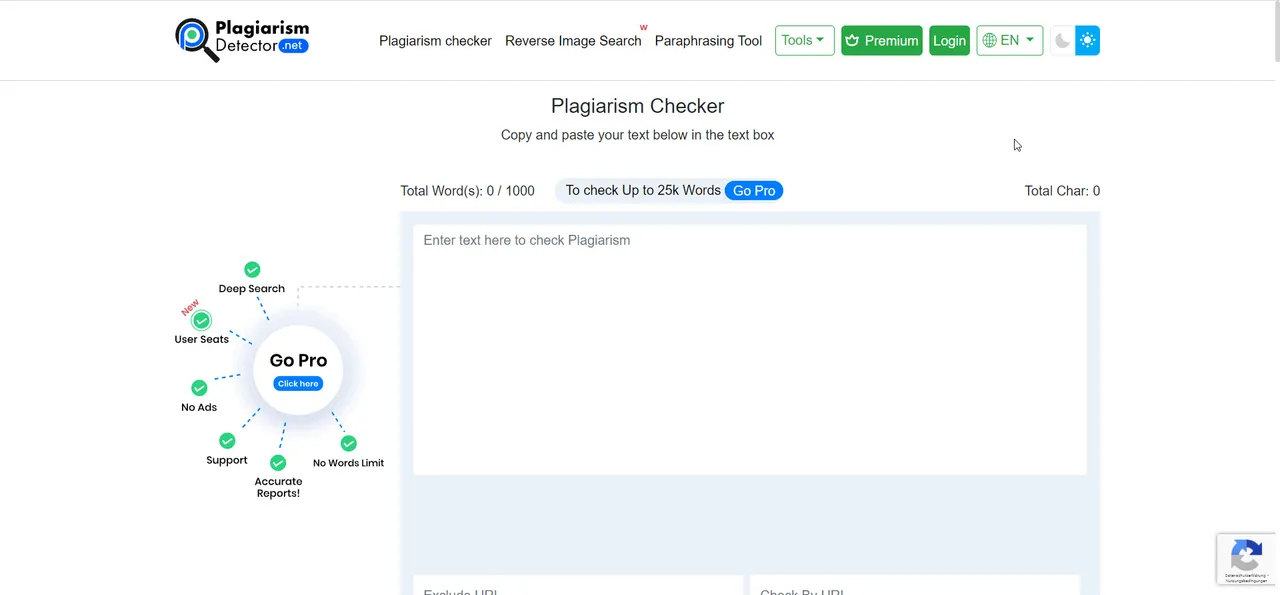
Task: Click the green Premium button
Action: pyautogui.click(x=881, y=40)
